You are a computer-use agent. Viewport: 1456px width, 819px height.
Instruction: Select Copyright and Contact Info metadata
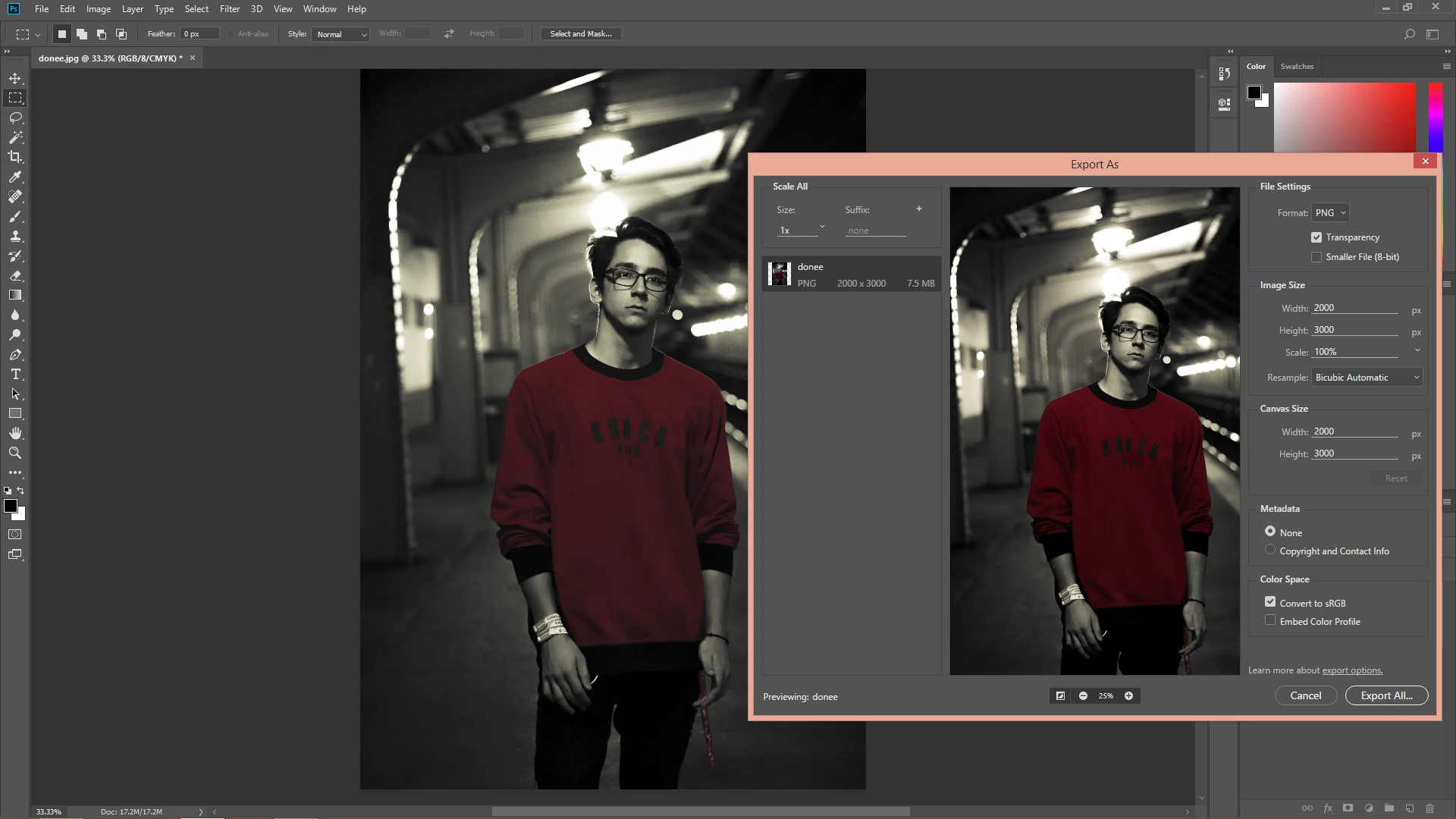coord(1270,551)
